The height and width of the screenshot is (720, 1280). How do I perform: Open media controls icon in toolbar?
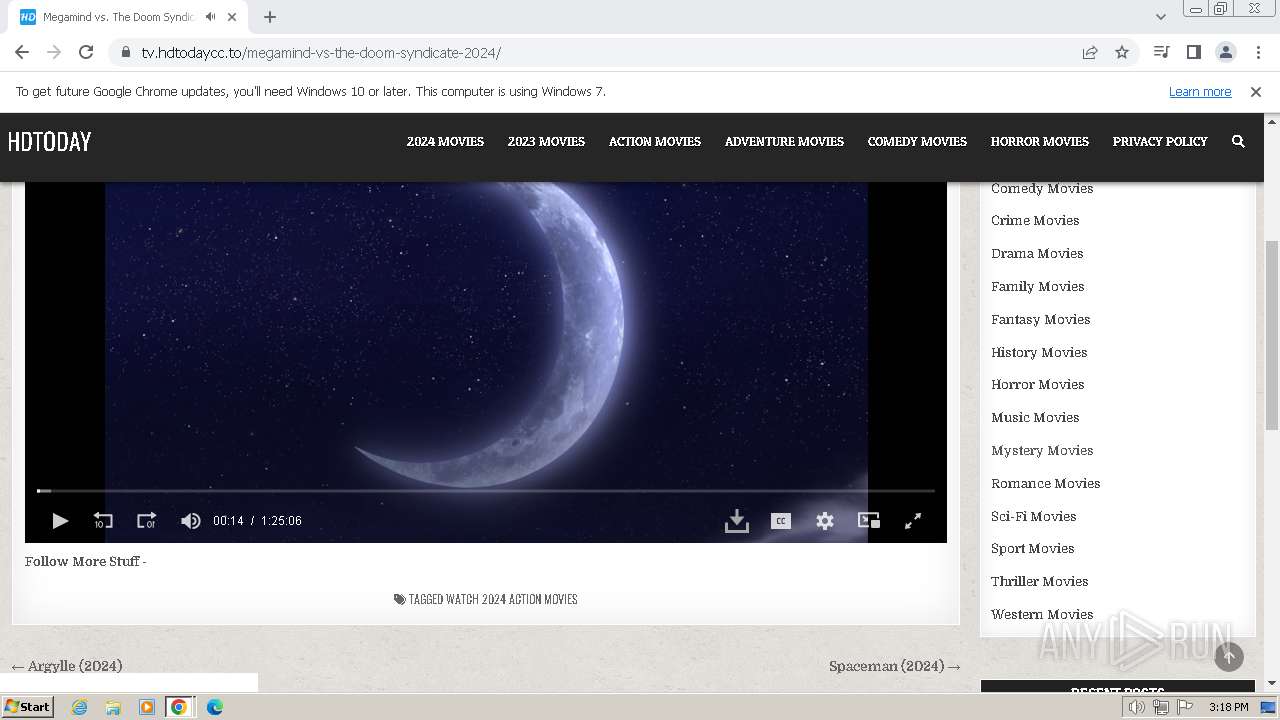coord(1161,52)
